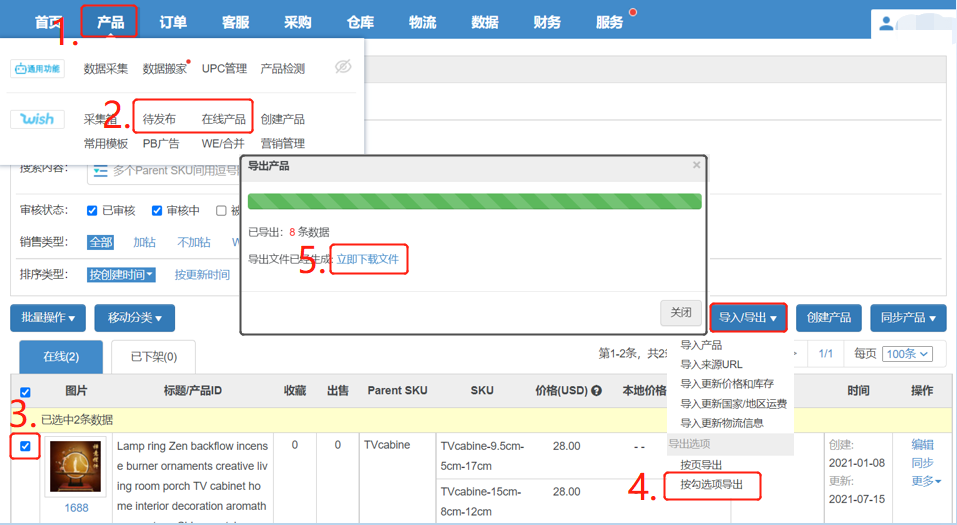The width and height of the screenshot is (957, 525).
Task: Open the 财务 navigation item
Action: click(x=547, y=23)
